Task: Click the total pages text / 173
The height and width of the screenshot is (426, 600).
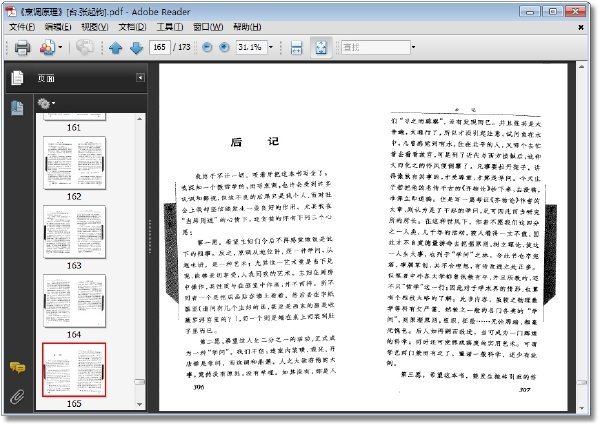Action: coord(181,47)
